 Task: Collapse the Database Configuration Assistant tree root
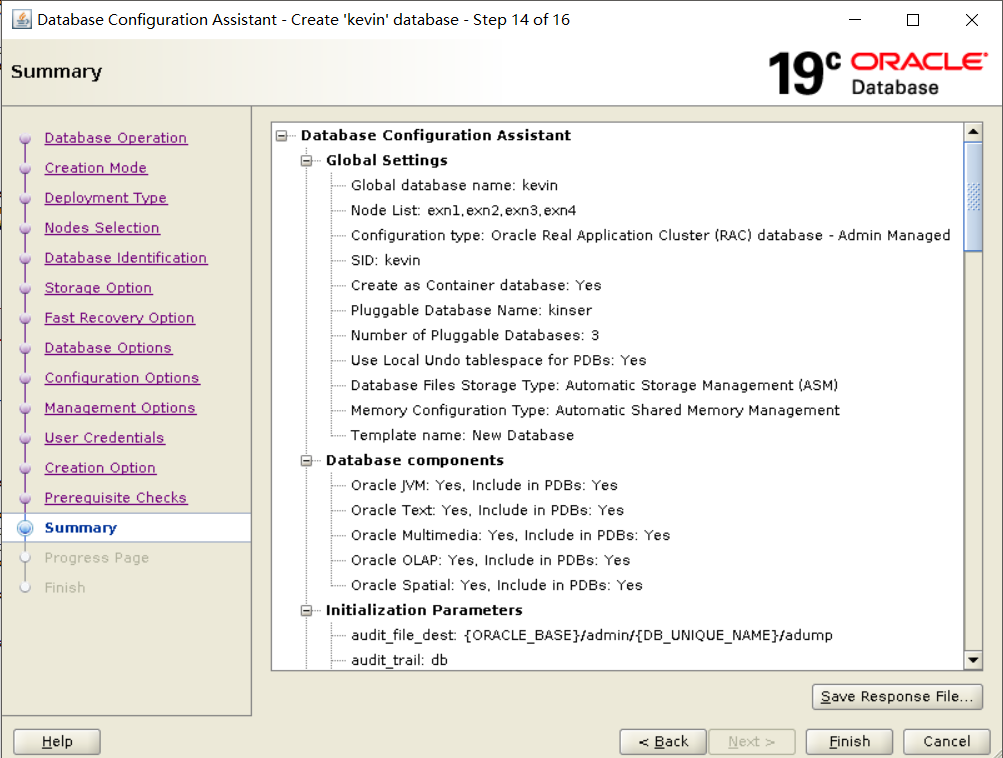[281, 136]
